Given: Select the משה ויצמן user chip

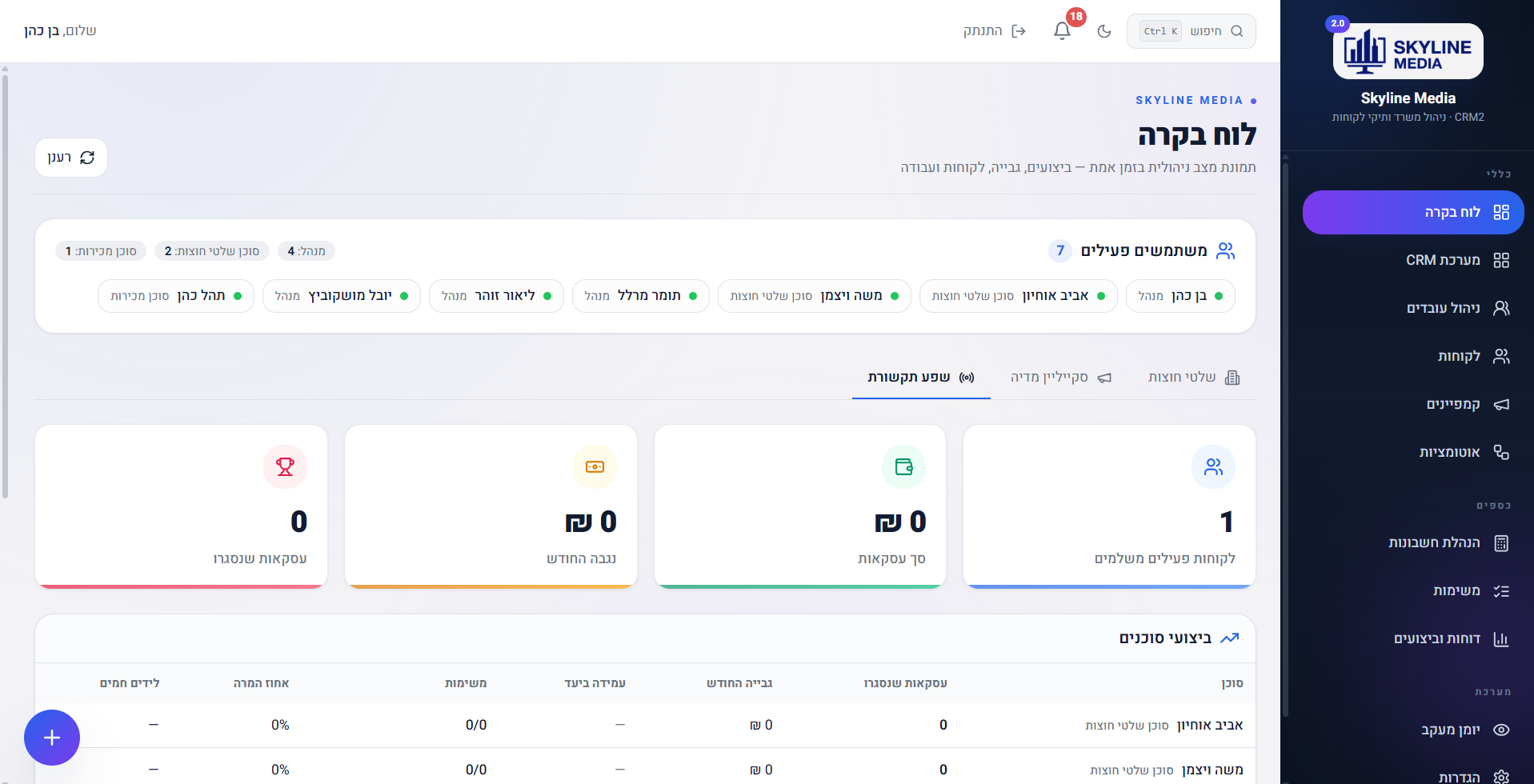Looking at the screenshot, I should pyautogui.click(x=815, y=296).
